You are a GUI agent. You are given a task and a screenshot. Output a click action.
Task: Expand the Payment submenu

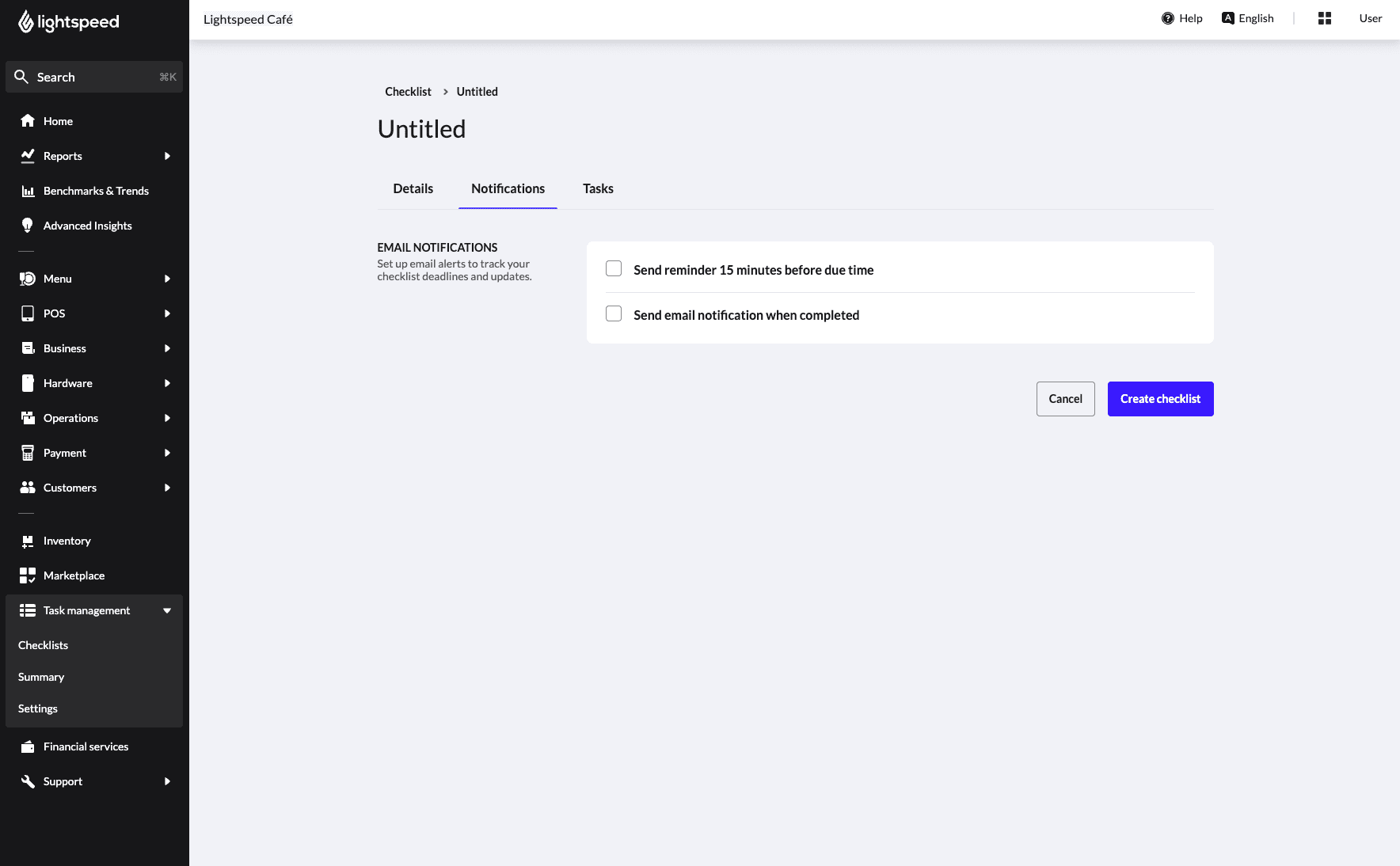click(166, 452)
